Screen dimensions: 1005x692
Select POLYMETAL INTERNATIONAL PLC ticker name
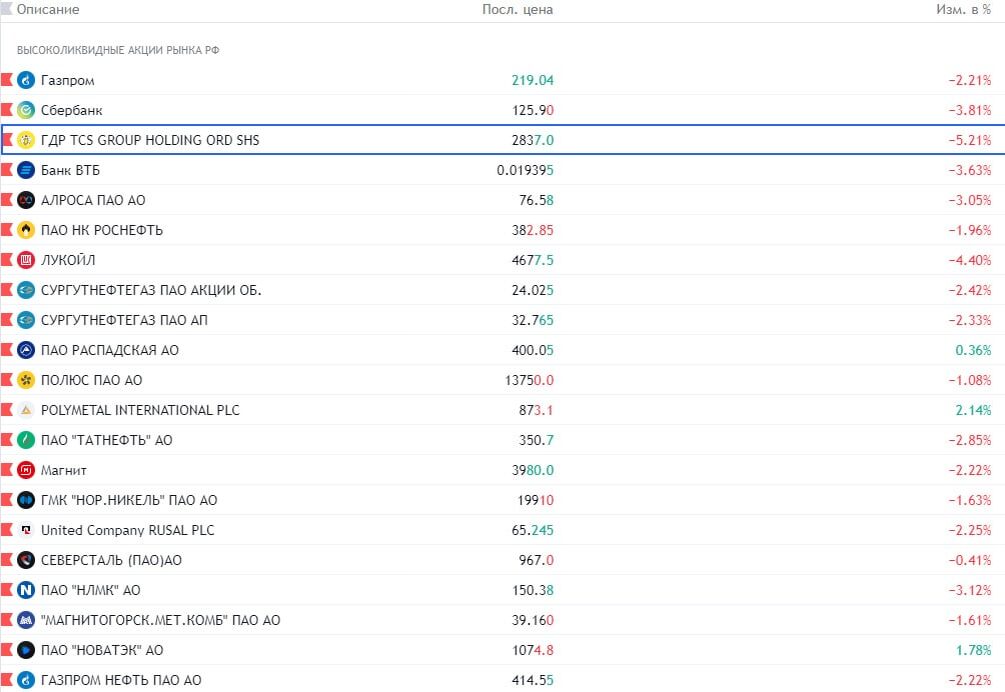(140, 410)
